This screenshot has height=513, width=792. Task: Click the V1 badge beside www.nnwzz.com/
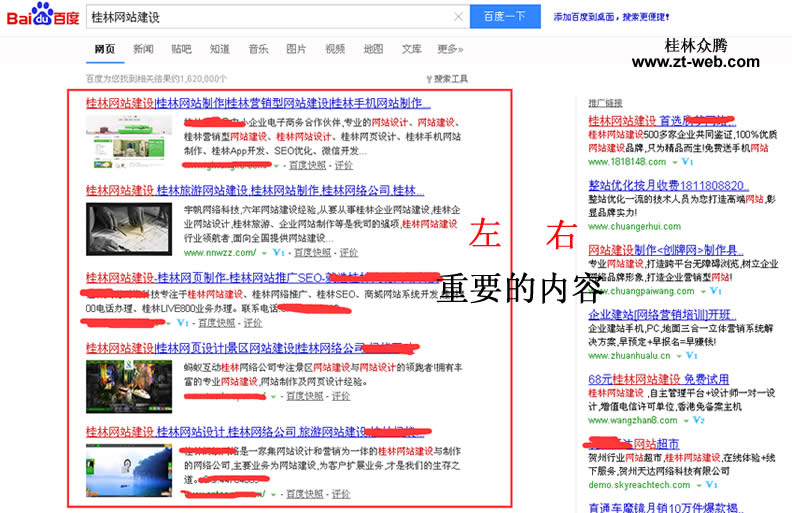pos(279,252)
